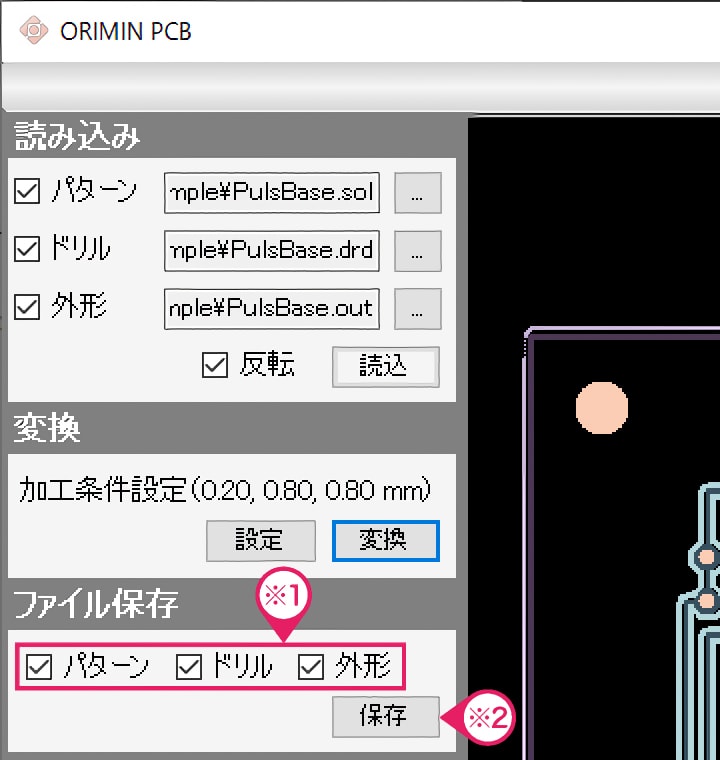Select the large pink circle on PCB canvas
The width and height of the screenshot is (720, 760).
(x=602, y=407)
